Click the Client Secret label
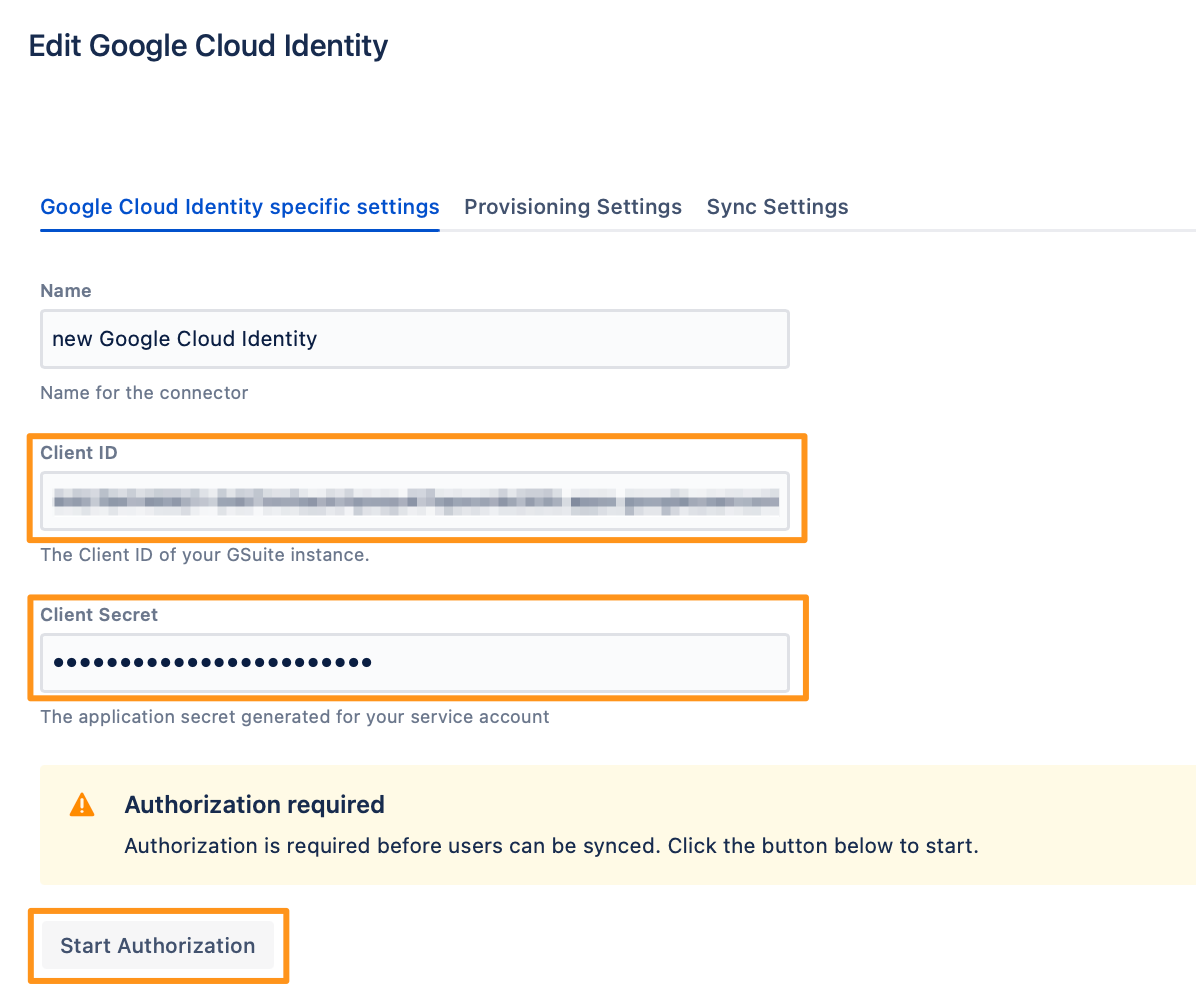1196x1004 pixels. (99, 615)
